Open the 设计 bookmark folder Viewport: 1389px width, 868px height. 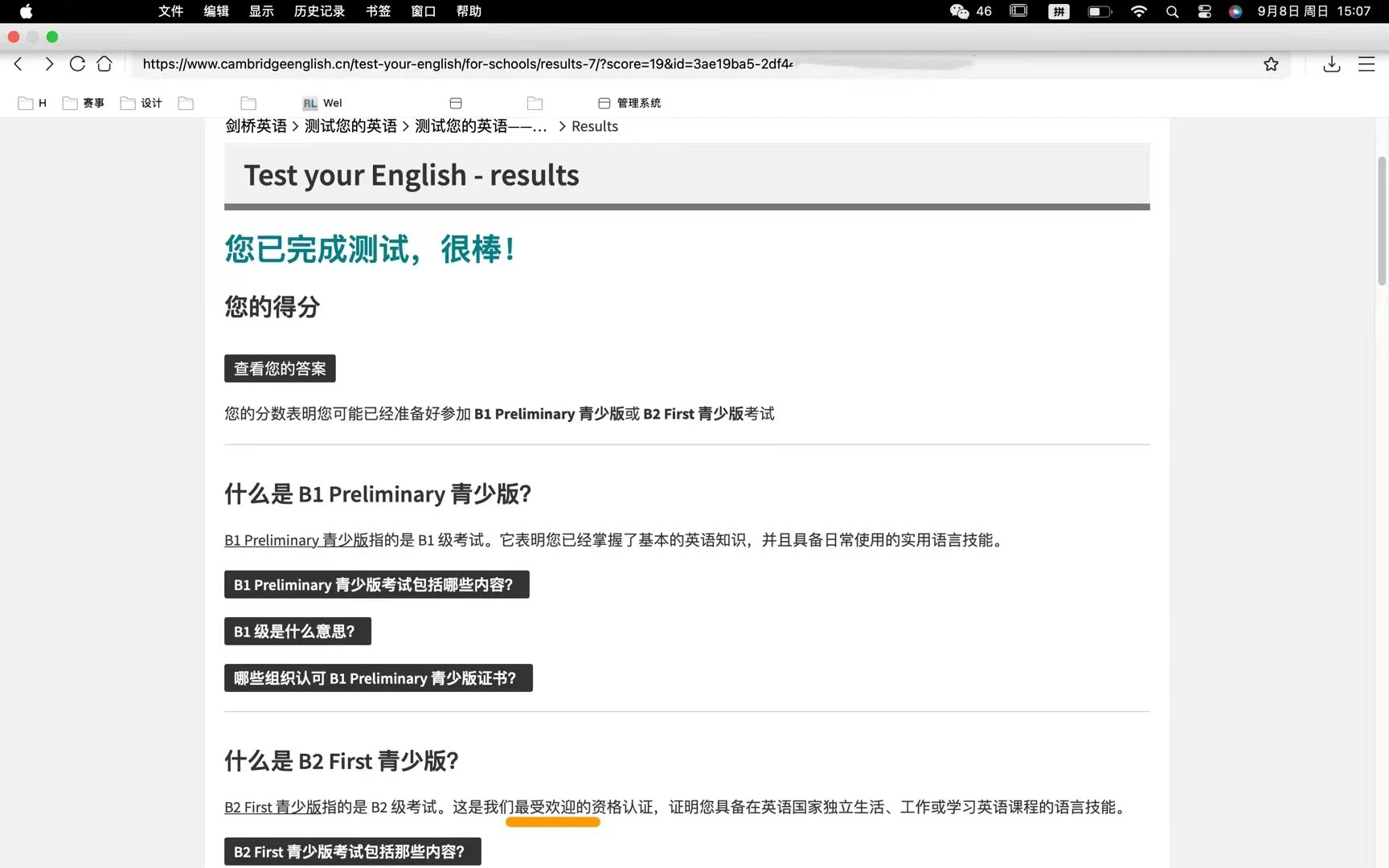click(x=141, y=103)
